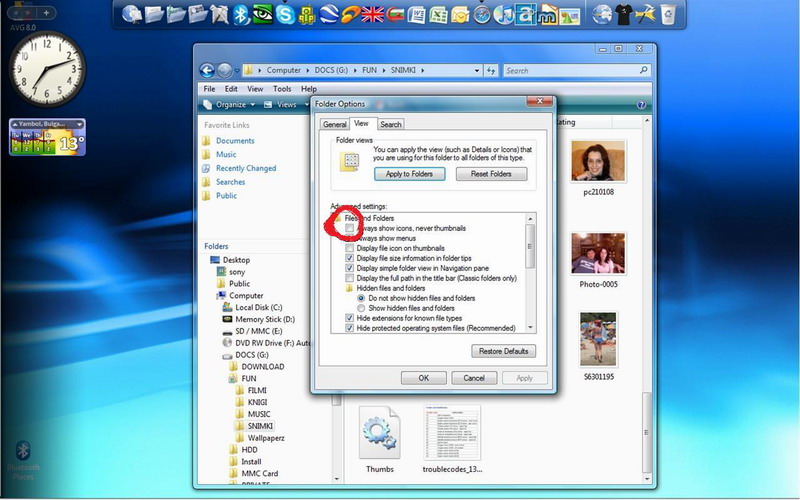Open Explorer help question mark icon
Viewport: 800px width, 500px height.
(x=641, y=105)
